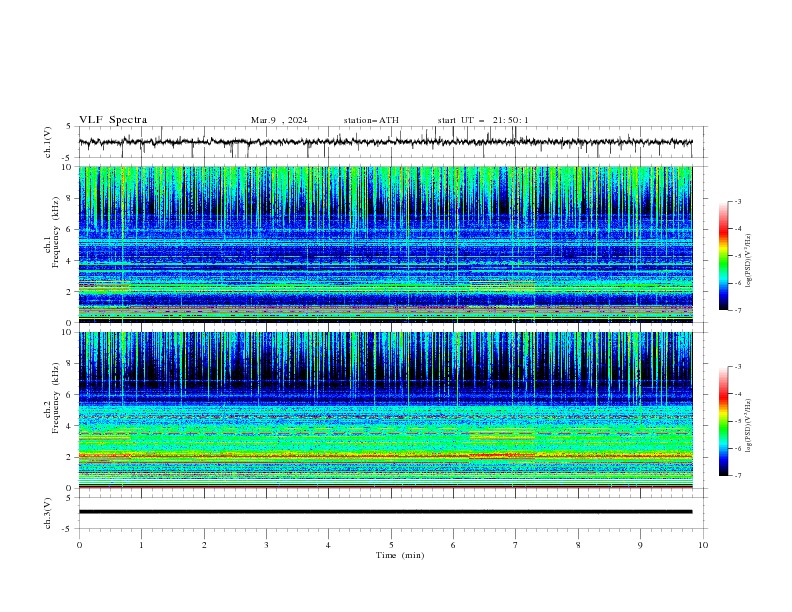The image size is (792, 612).
Task: Click the time axis tick label "3"
Action: [266, 545]
